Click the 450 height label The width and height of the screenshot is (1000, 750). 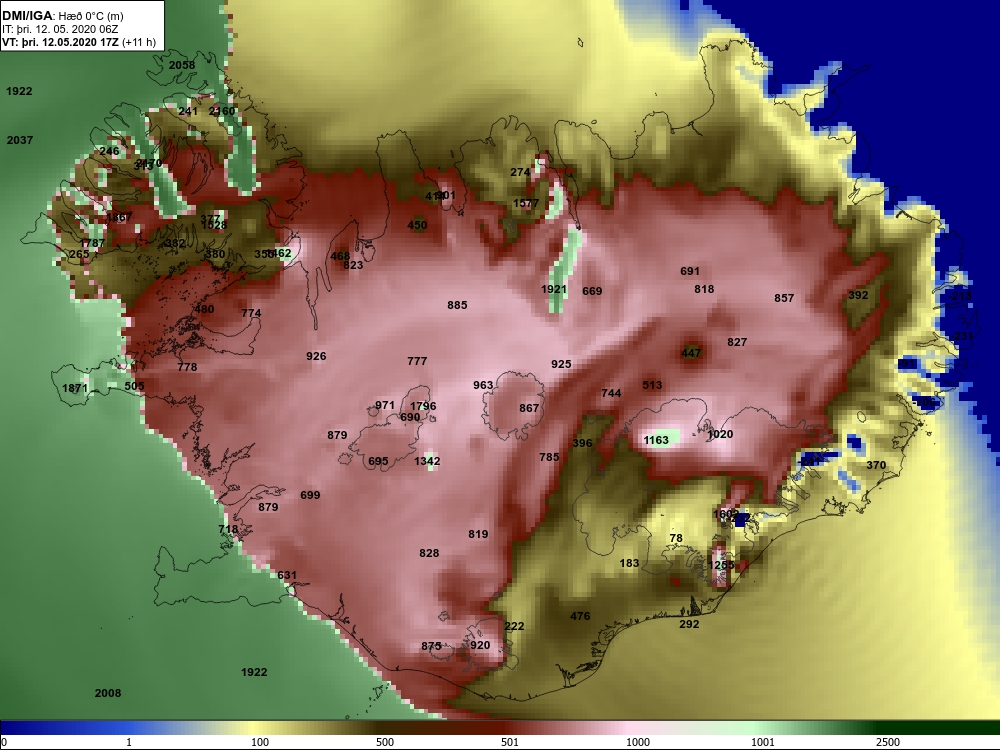pyautogui.click(x=417, y=225)
